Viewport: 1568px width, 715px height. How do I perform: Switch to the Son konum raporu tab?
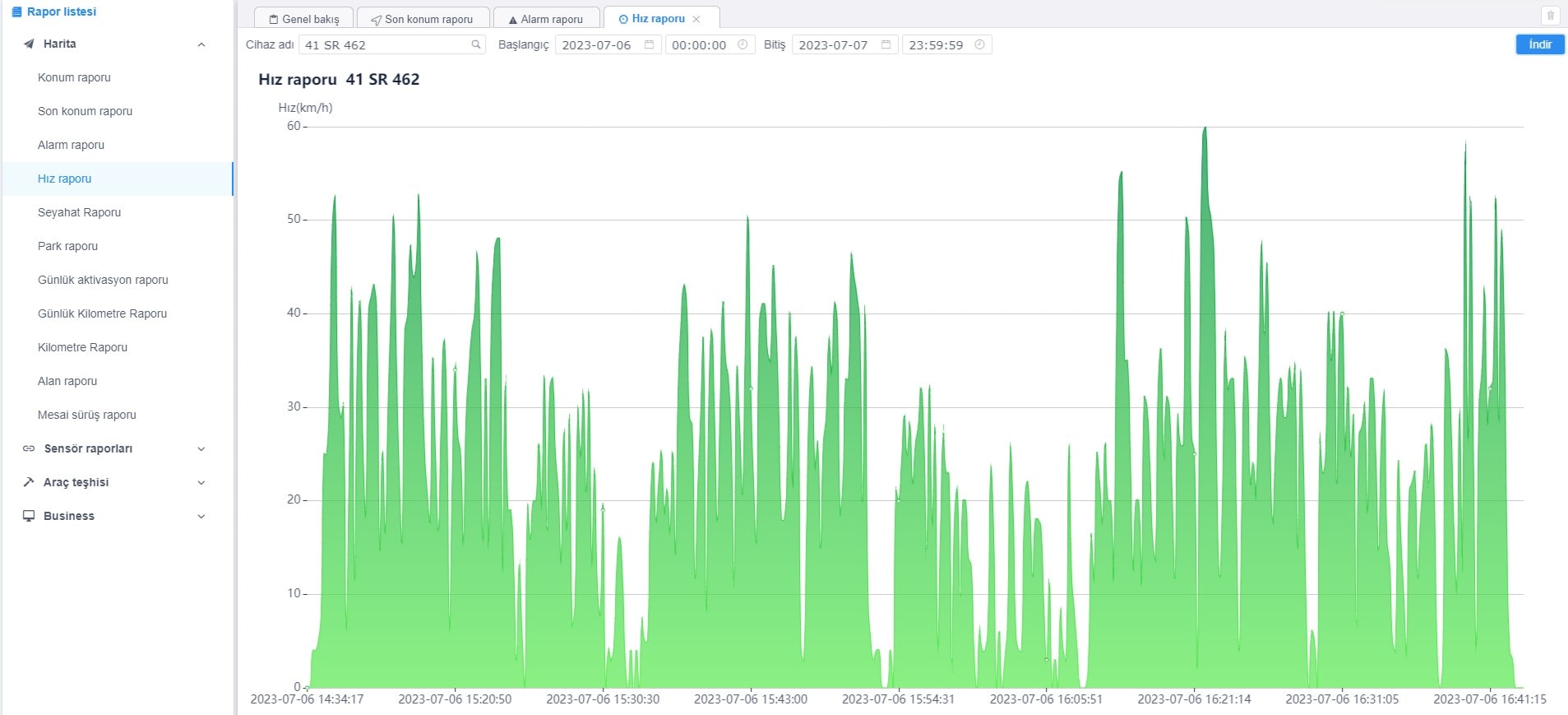(423, 18)
